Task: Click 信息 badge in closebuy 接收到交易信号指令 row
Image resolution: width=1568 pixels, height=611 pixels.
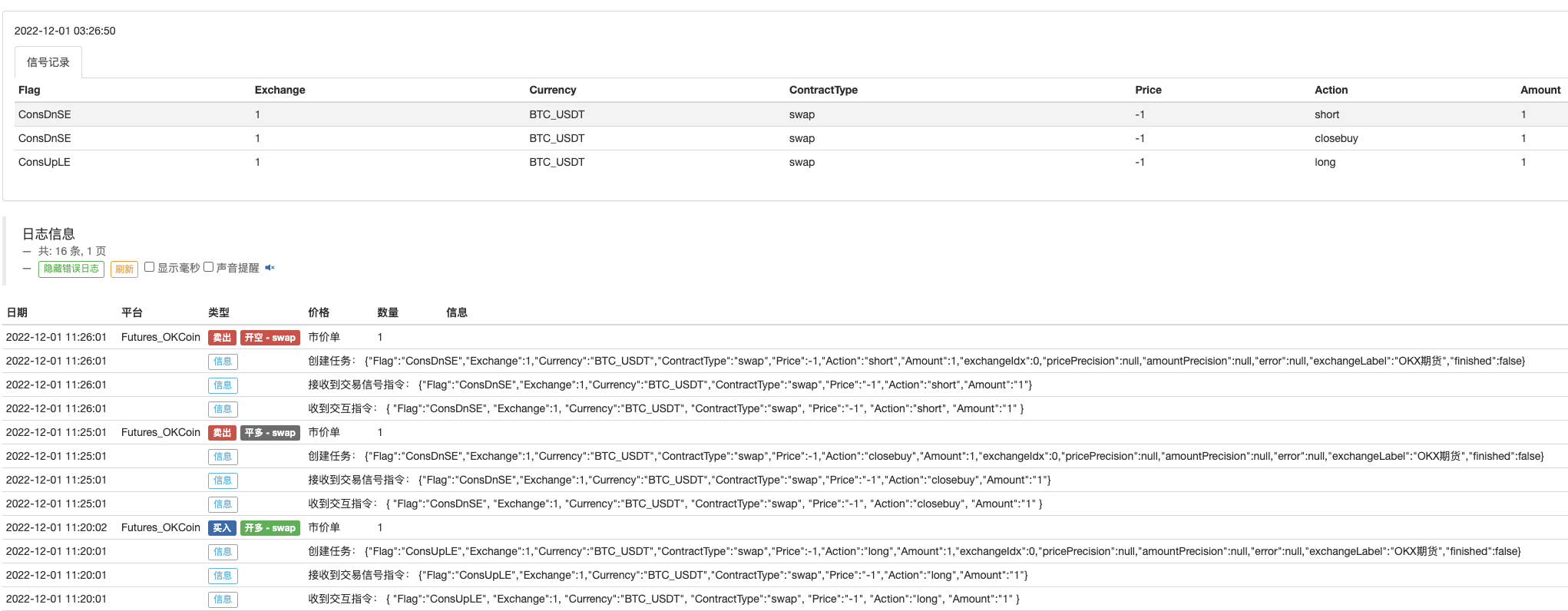Action: pyautogui.click(x=223, y=481)
